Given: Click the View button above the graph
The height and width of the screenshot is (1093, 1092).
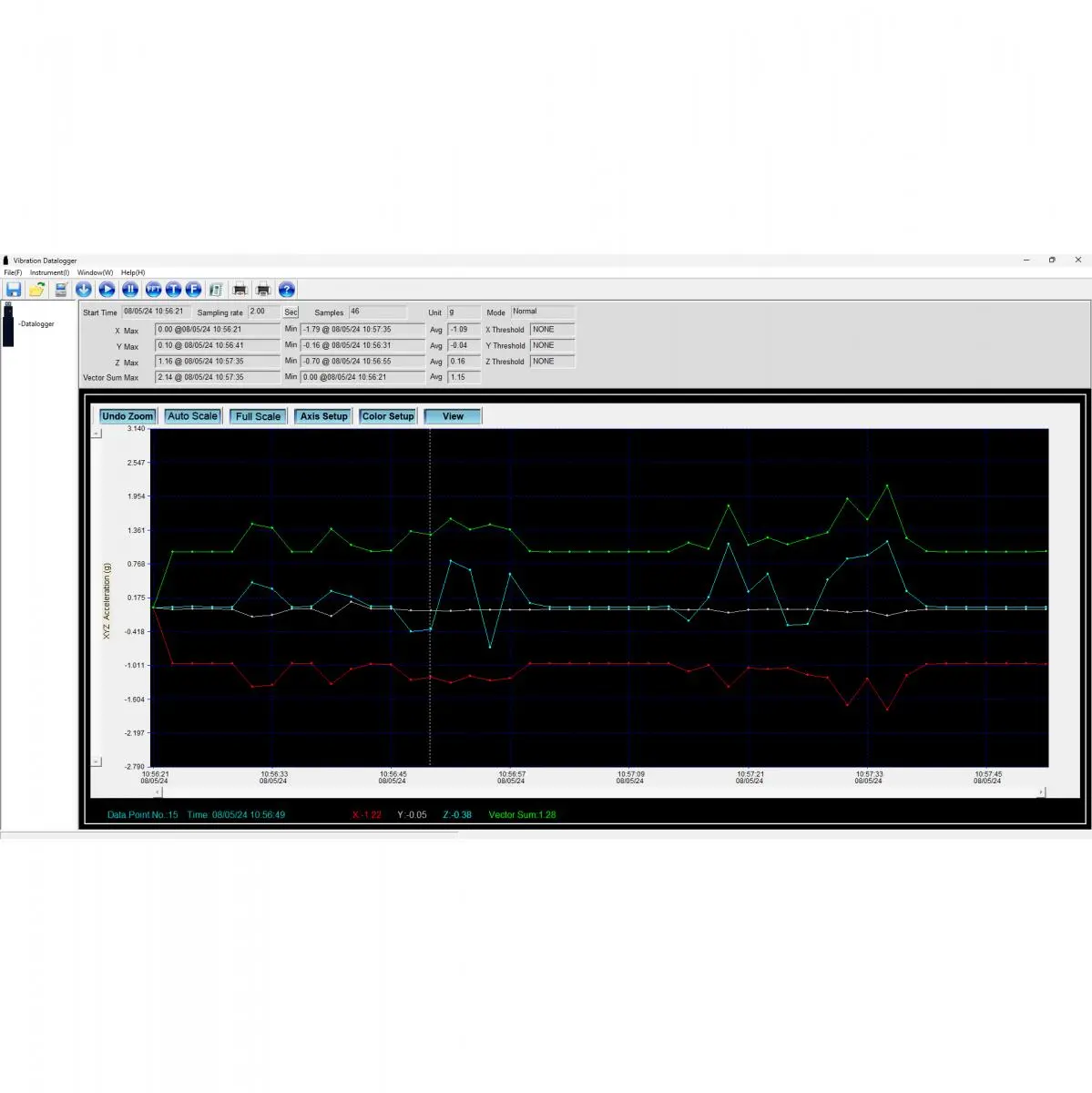Looking at the screenshot, I should (x=453, y=416).
